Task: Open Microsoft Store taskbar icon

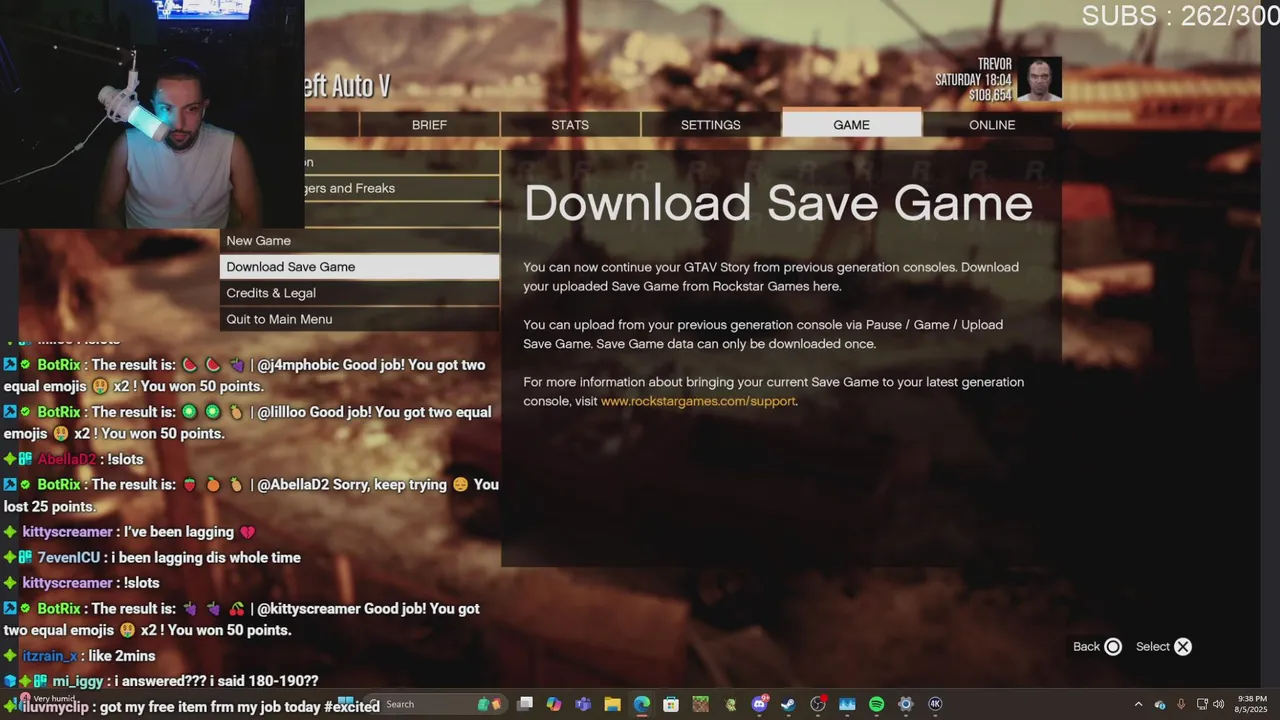Action: 671,704
